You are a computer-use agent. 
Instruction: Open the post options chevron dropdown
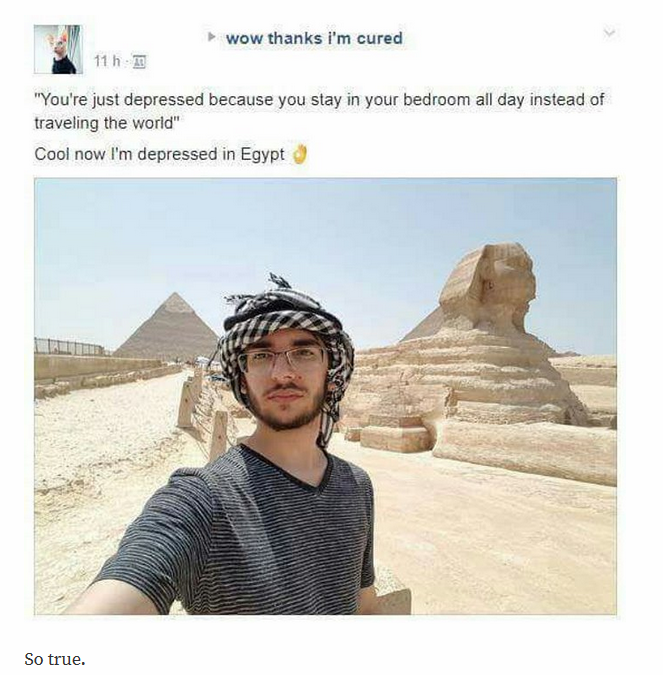(x=609, y=32)
